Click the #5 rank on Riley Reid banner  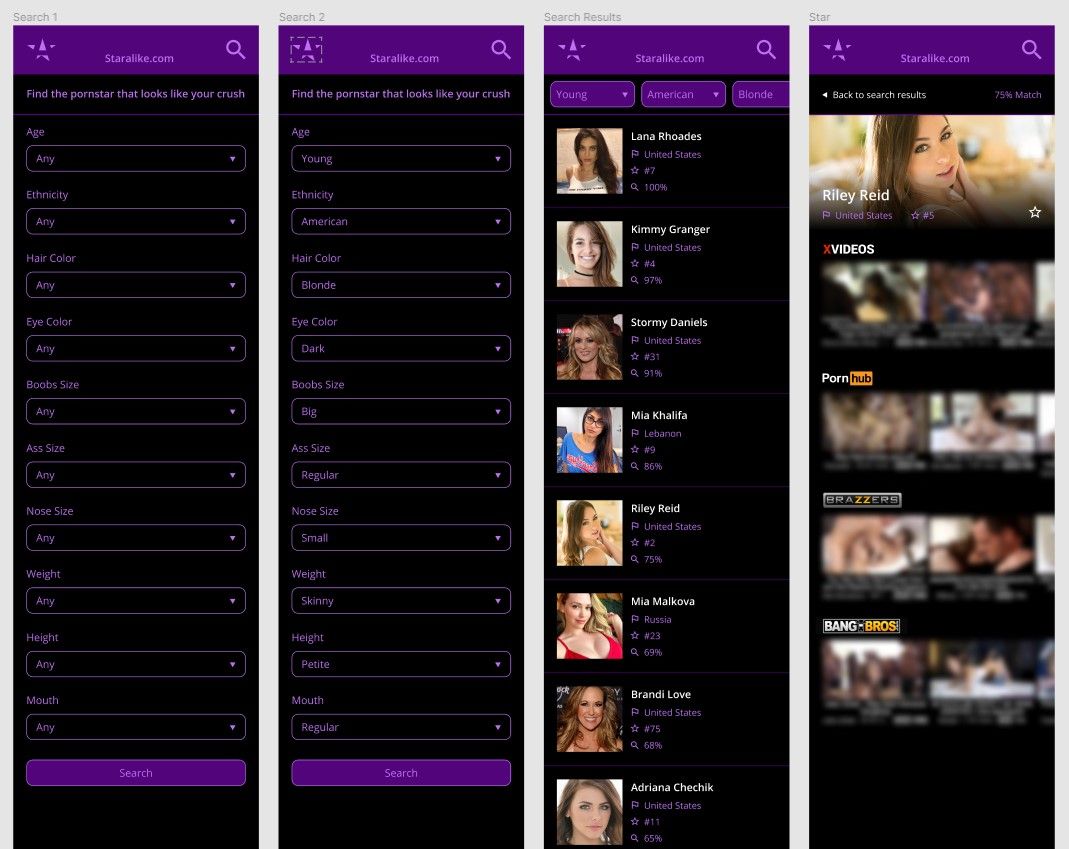point(928,215)
